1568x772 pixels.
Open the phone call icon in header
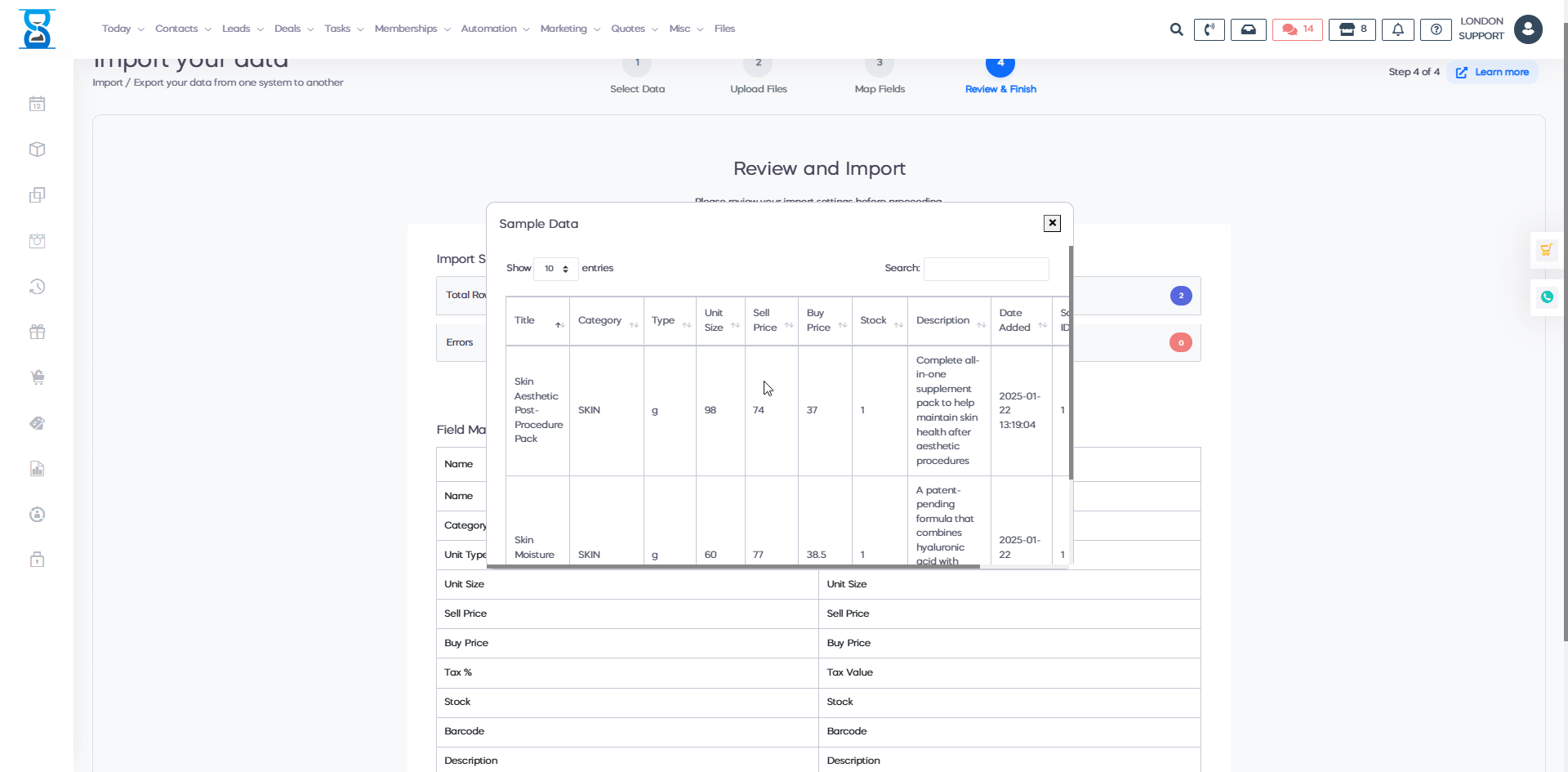pos(1209,29)
